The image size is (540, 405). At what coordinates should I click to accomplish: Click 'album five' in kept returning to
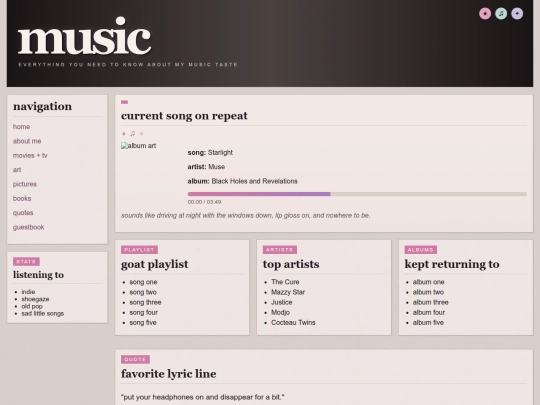428,323
